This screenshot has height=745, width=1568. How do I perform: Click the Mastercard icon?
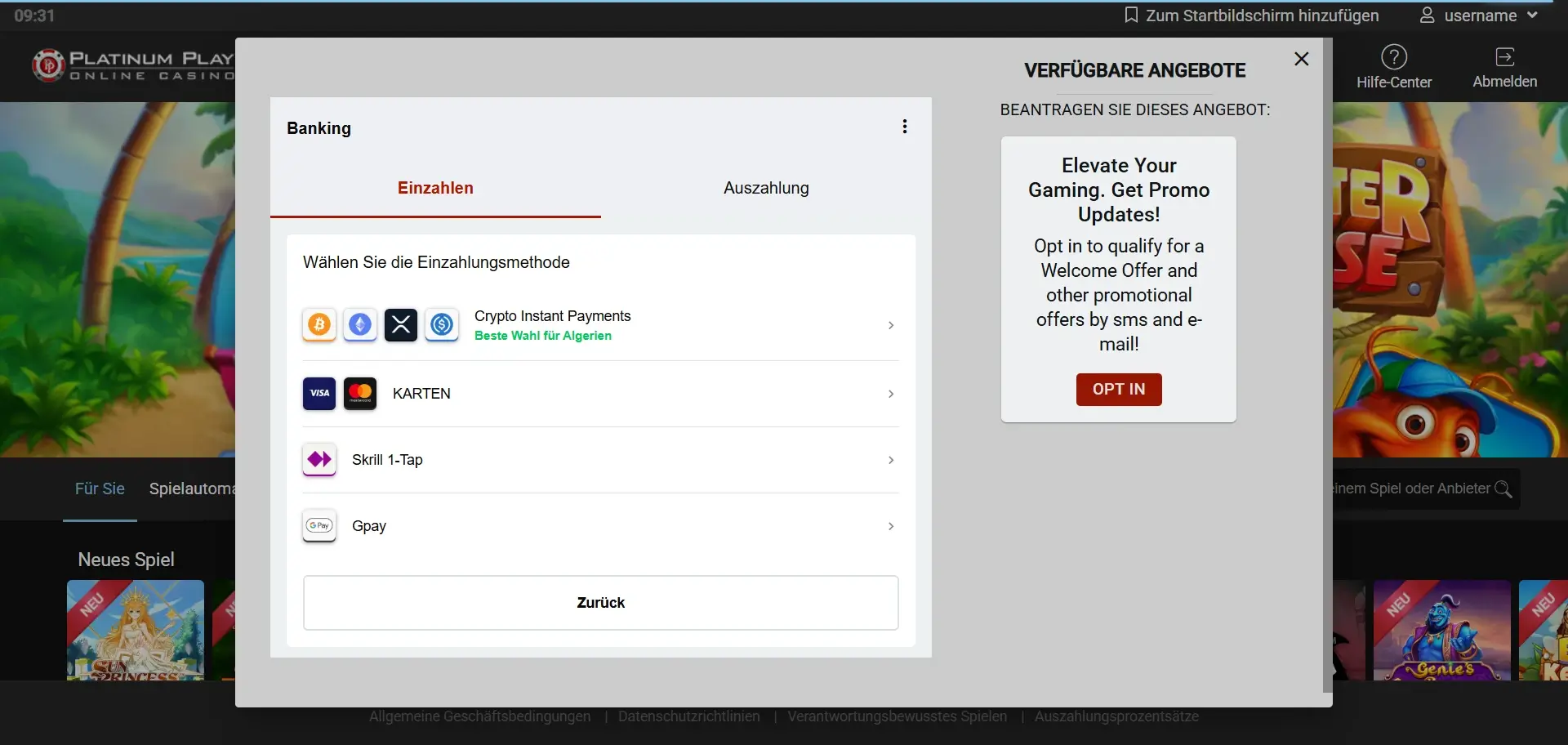click(360, 394)
